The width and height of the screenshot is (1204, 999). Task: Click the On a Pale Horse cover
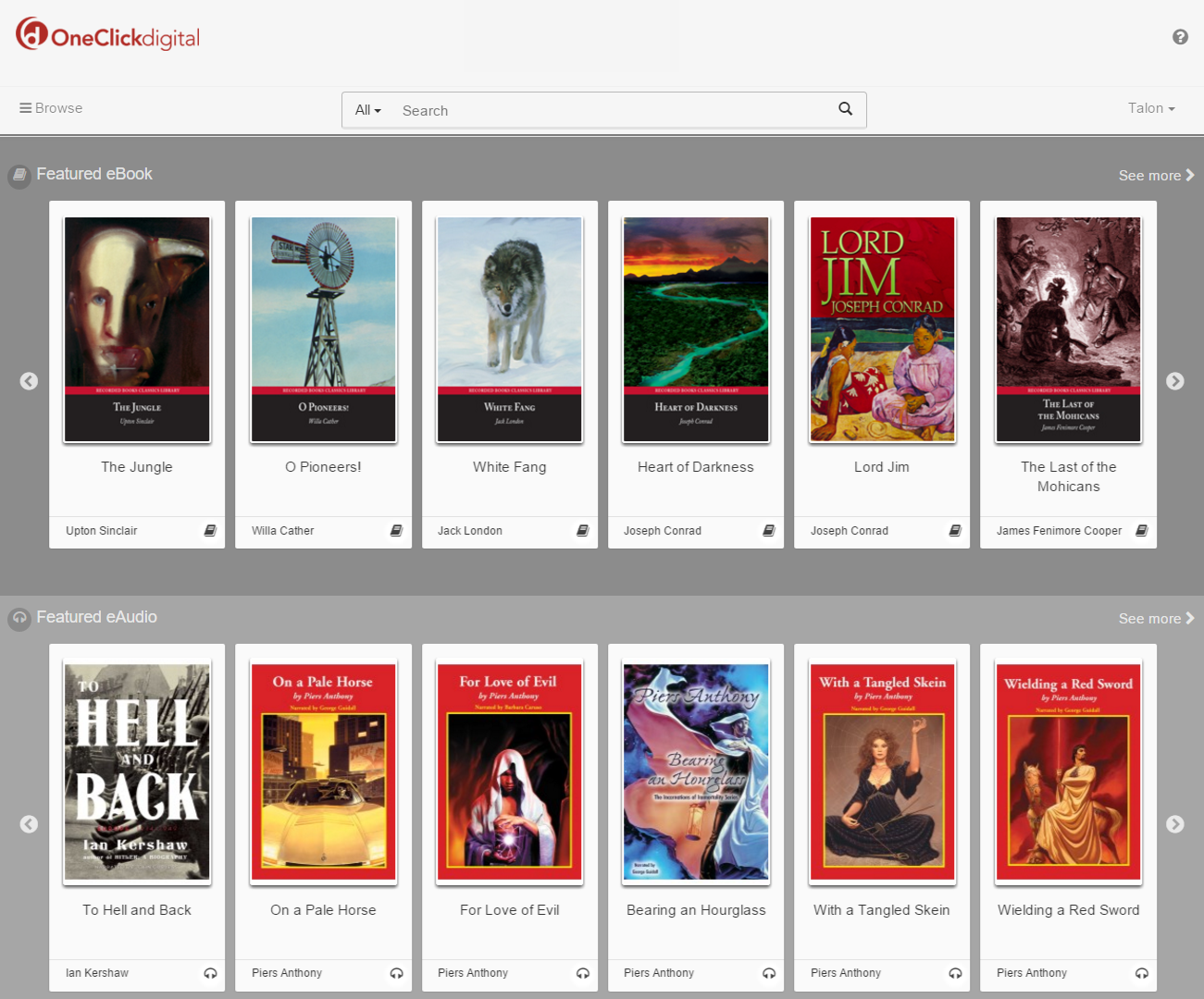tap(323, 771)
